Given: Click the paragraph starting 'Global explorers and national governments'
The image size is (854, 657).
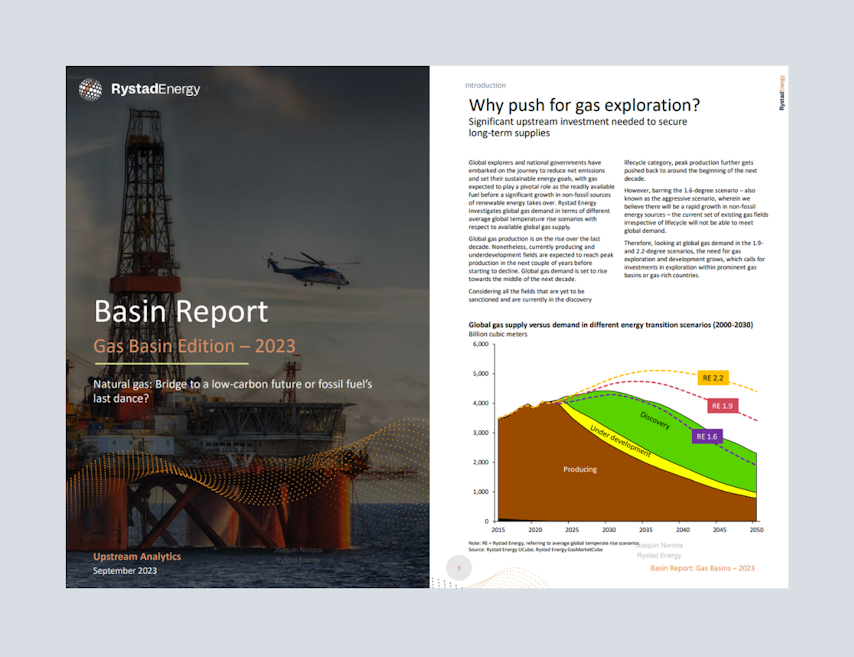Looking at the screenshot, I should click(x=541, y=194).
